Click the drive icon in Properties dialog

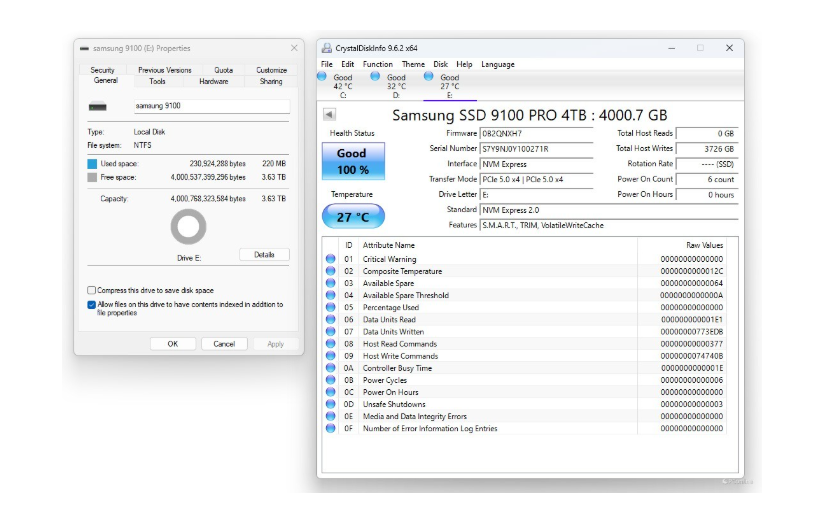tap(98, 107)
